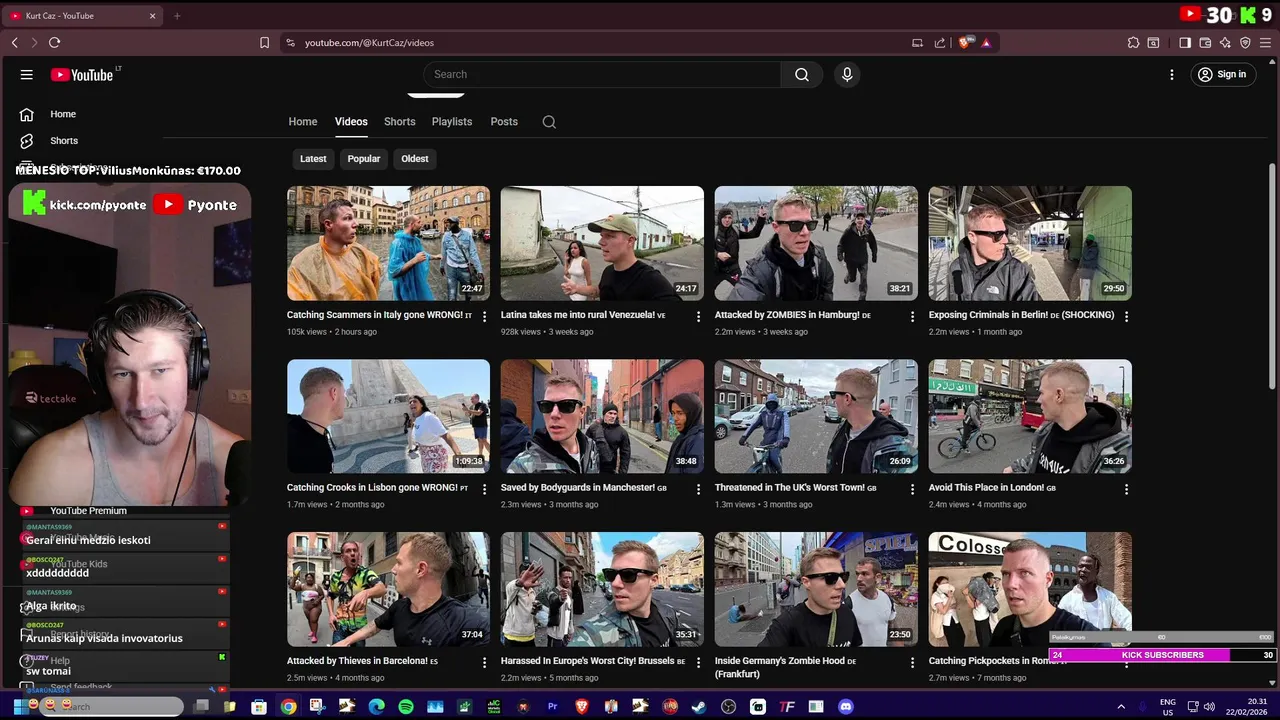The height and width of the screenshot is (720, 1280).
Task: Click the share page icon in address bar
Action: tap(940, 43)
